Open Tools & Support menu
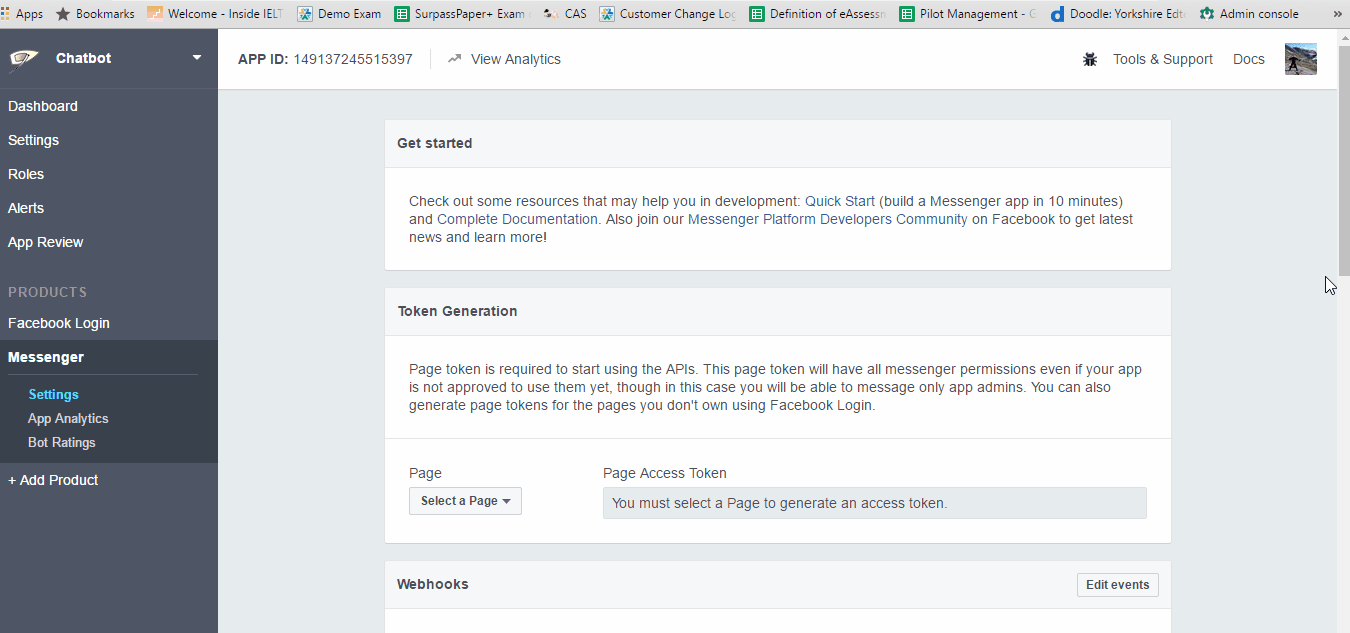The image size is (1350, 633). (1163, 59)
